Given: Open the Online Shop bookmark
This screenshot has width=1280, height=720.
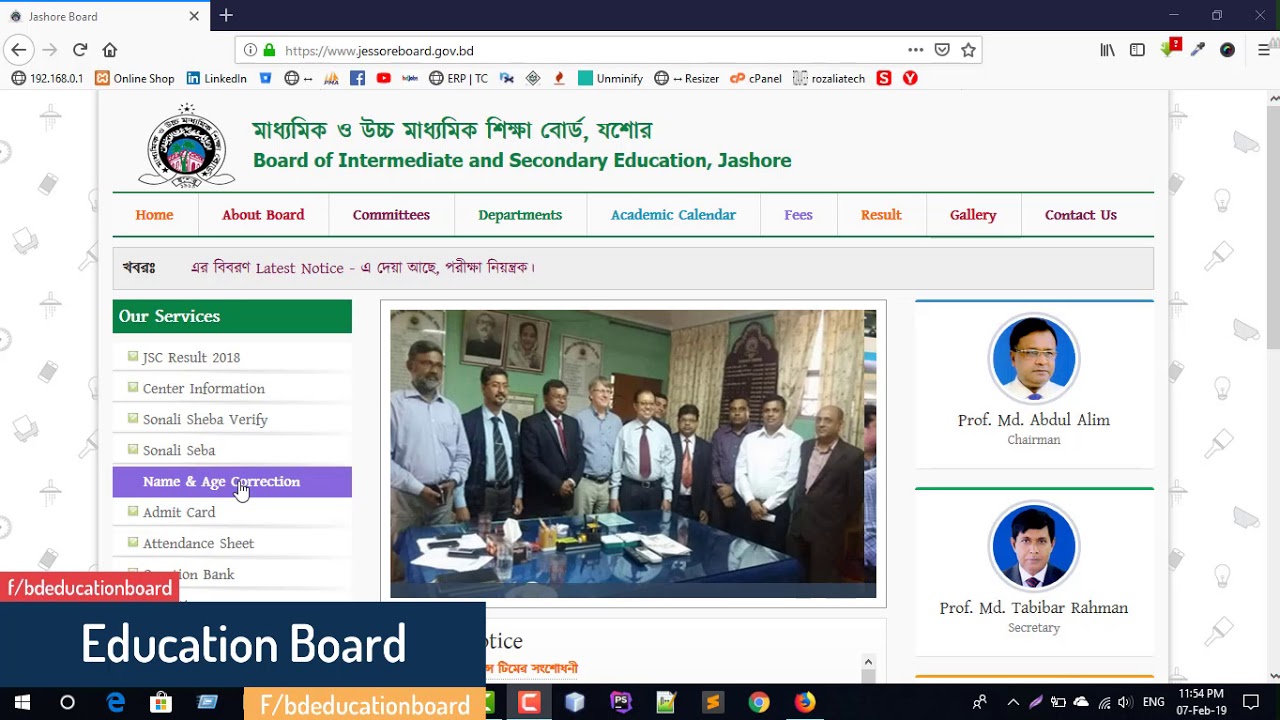Looking at the screenshot, I should (x=135, y=78).
